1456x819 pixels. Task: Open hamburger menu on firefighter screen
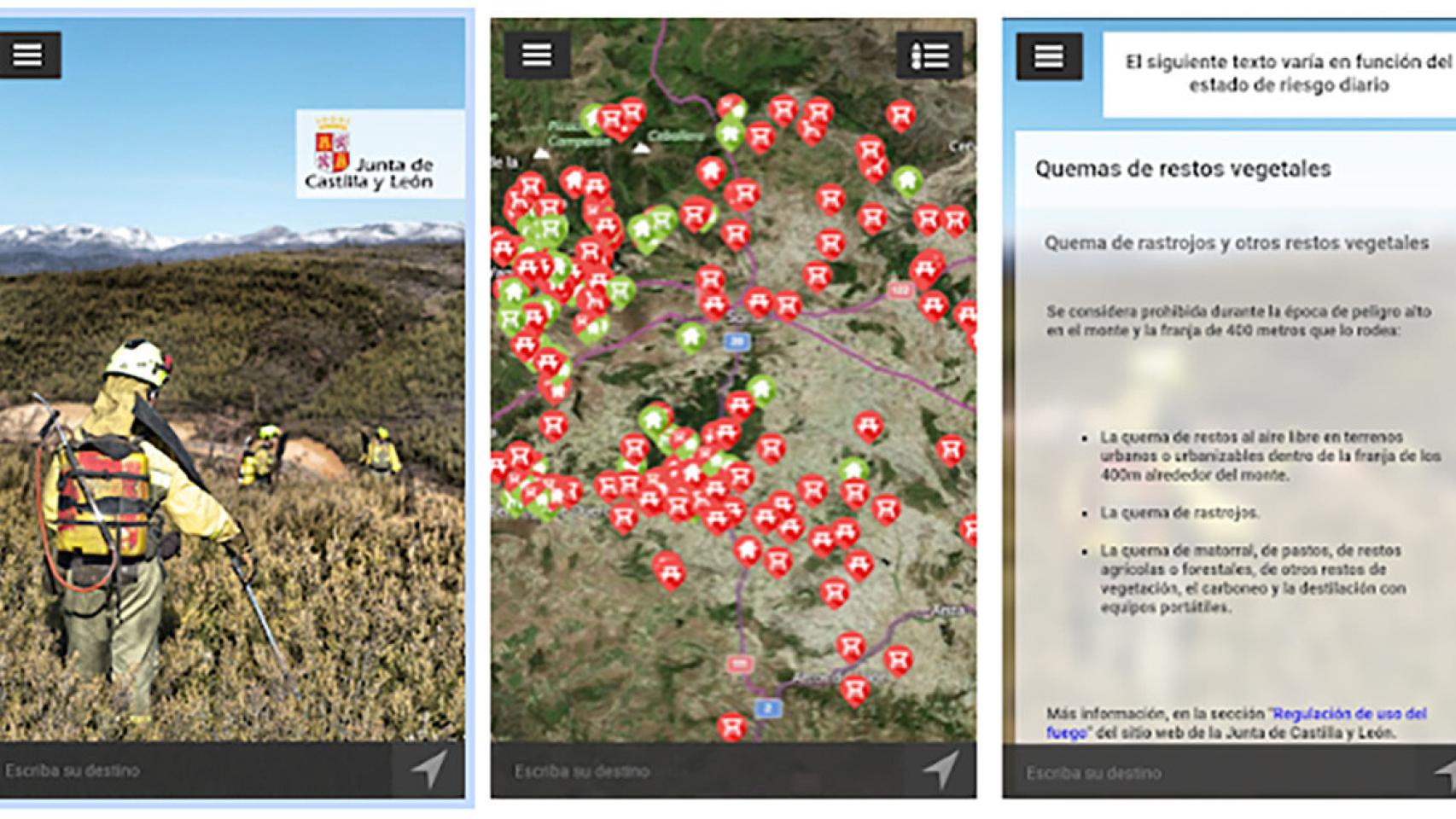(x=27, y=55)
